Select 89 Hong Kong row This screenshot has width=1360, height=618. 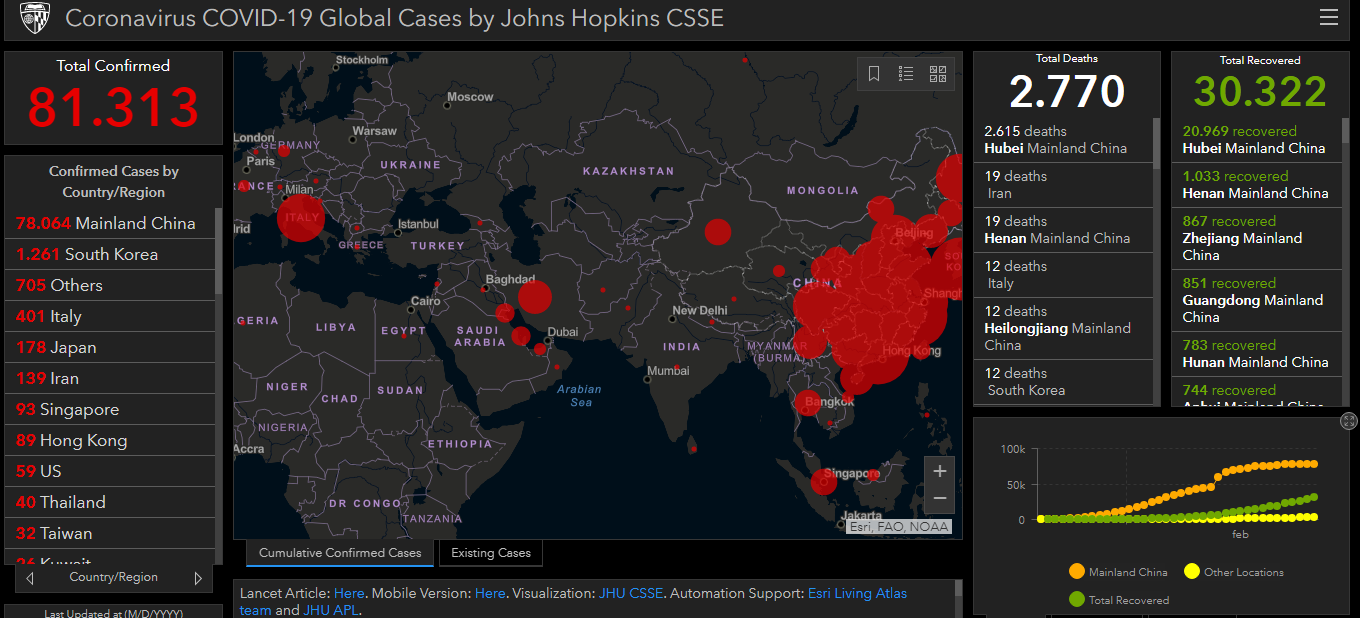pos(110,440)
